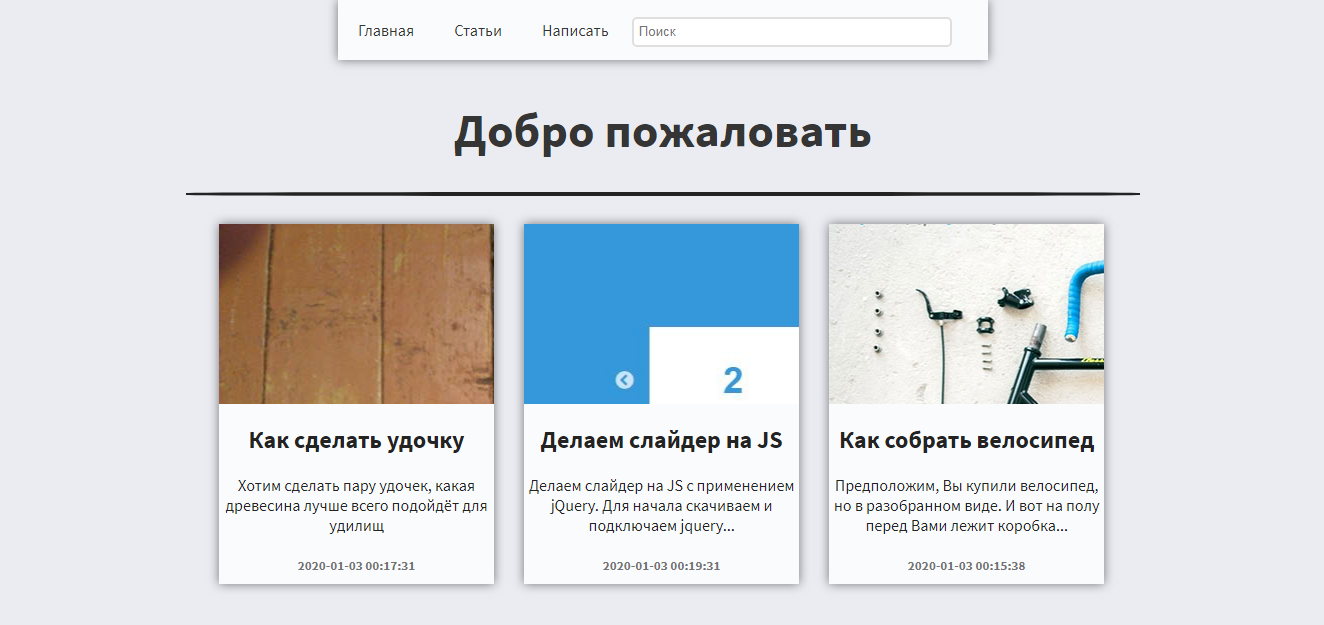Open the Главная menu item

(x=386, y=31)
